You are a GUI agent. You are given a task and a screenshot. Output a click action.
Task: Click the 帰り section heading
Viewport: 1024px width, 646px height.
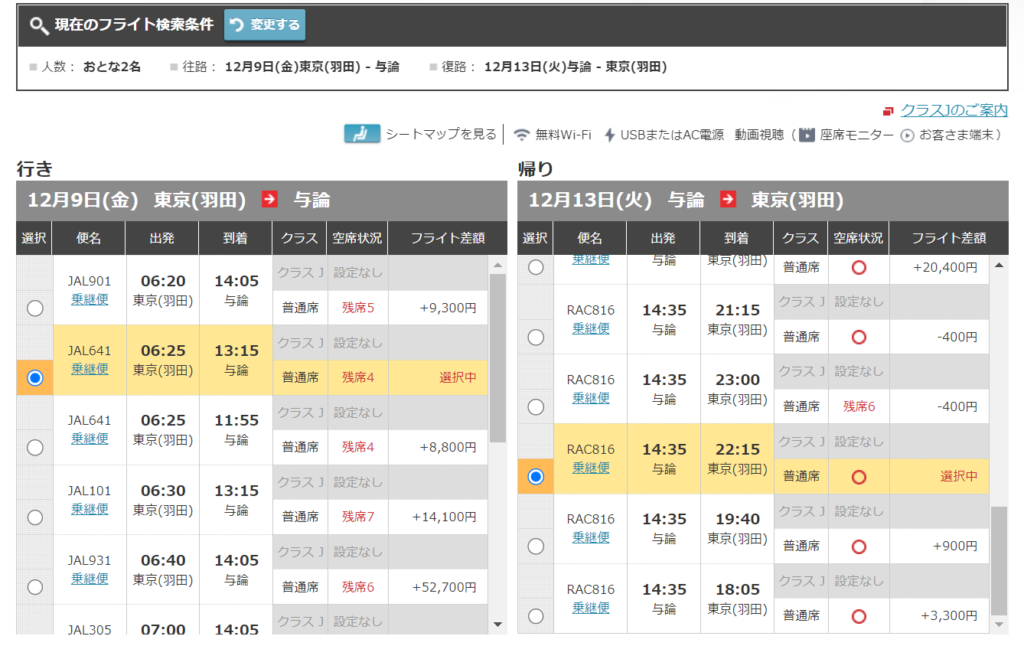tap(536, 169)
